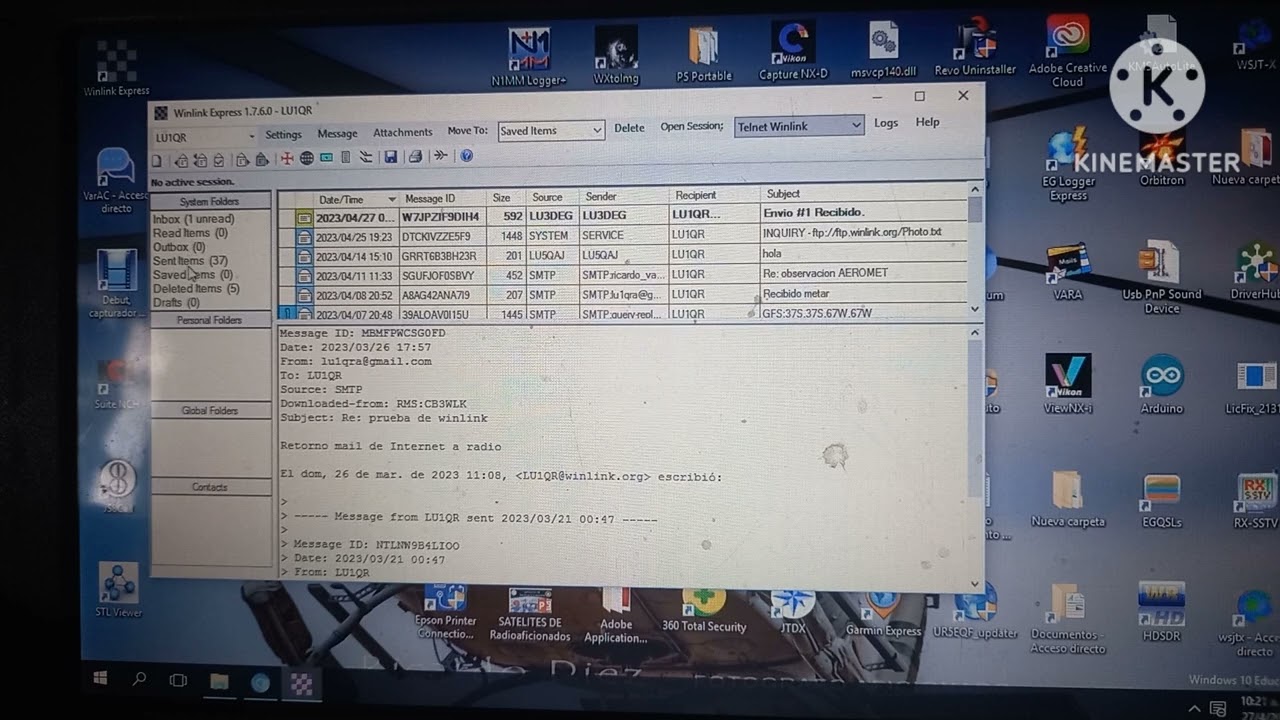Select Outbox folder
The width and height of the screenshot is (1280, 720).
pyautogui.click(x=178, y=247)
